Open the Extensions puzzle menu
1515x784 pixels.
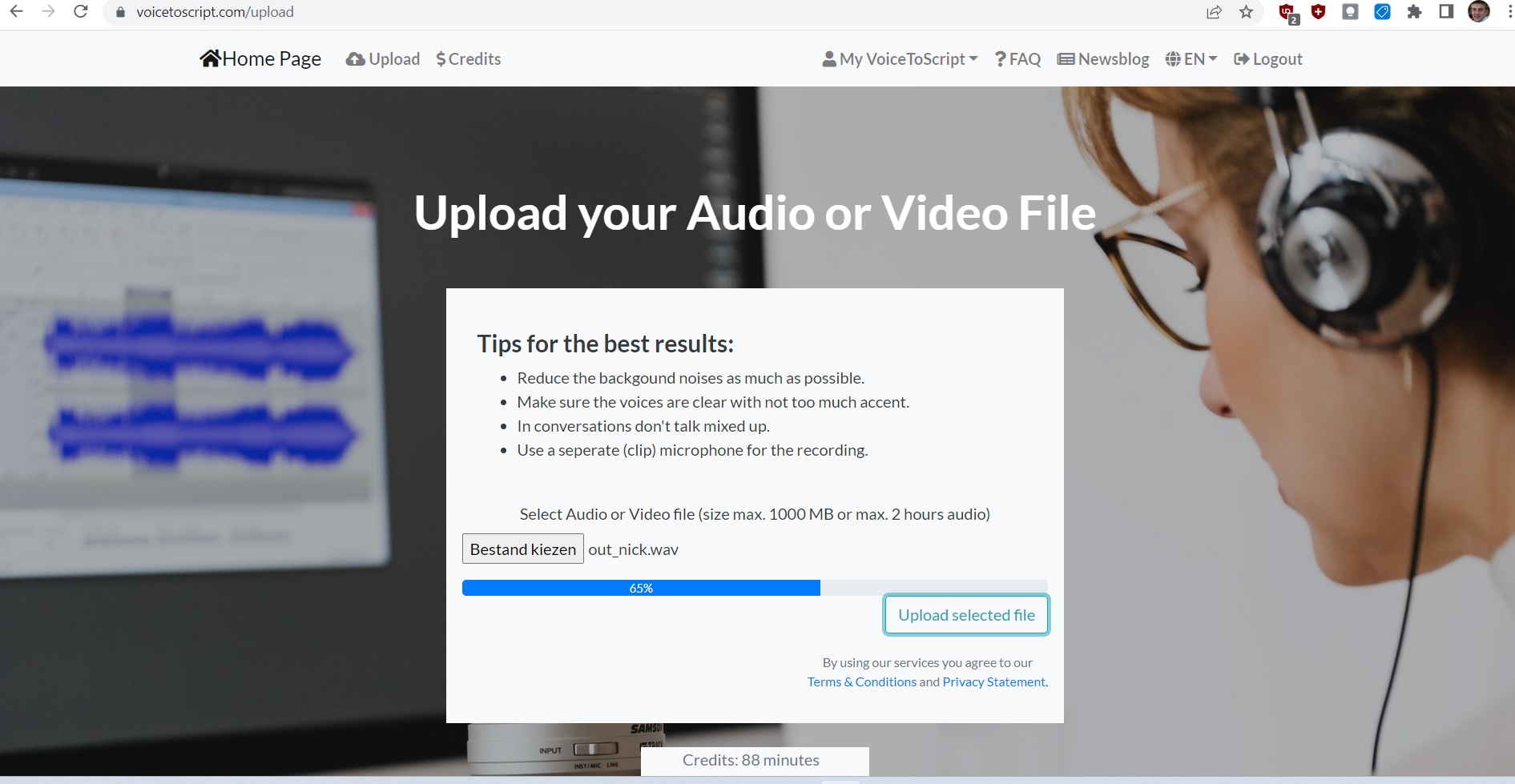[x=1415, y=12]
